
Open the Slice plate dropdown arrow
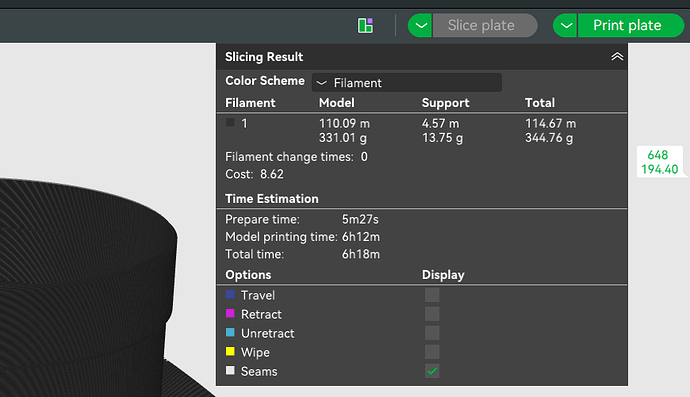420,26
